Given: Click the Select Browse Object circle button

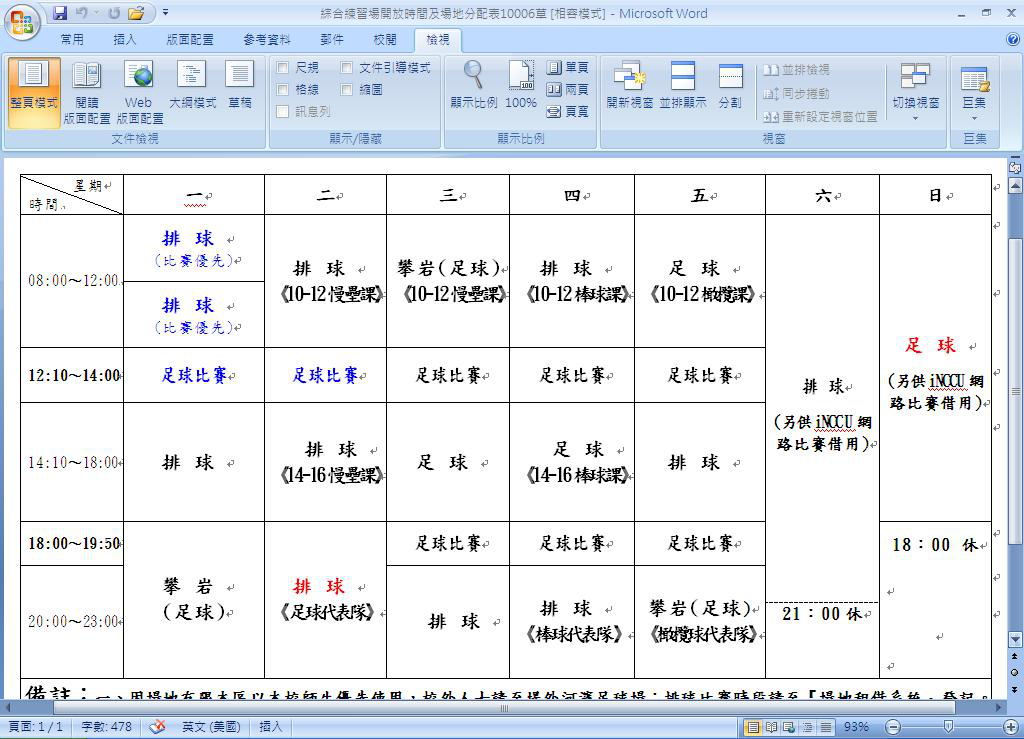Looking at the screenshot, I should 1015,672.
